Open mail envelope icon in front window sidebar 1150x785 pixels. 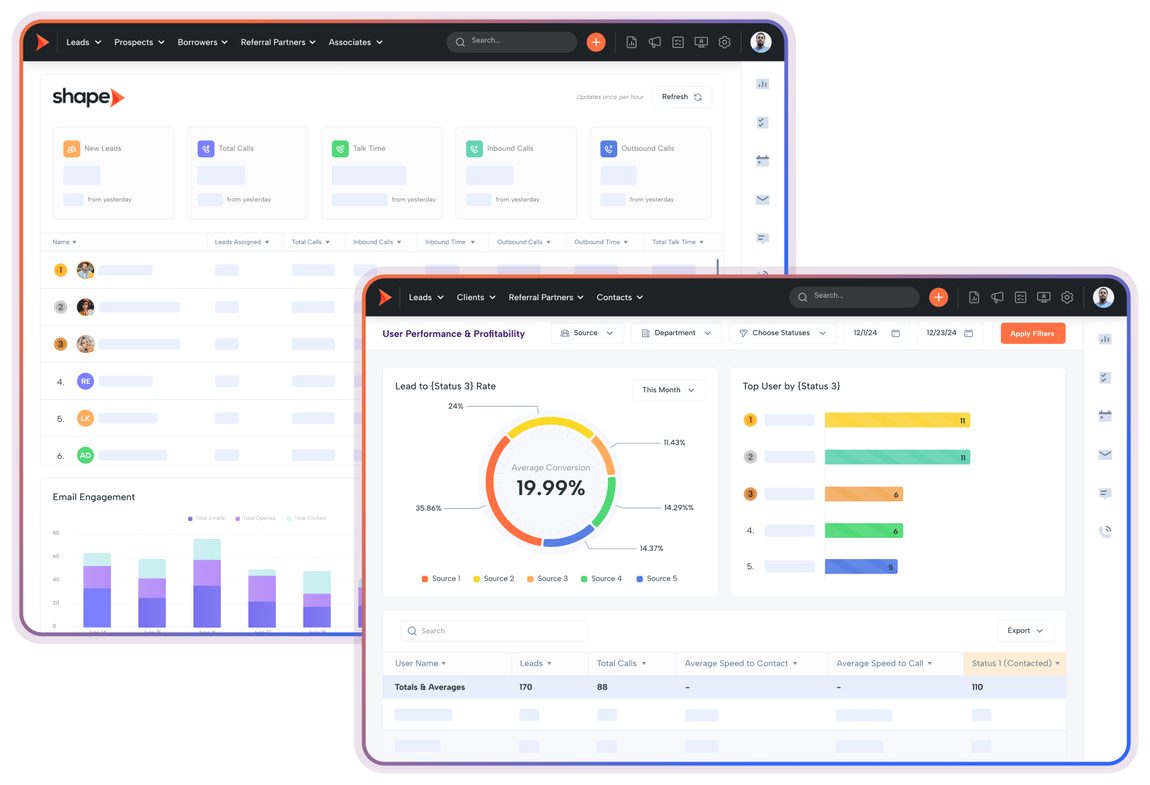[1105, 454]
